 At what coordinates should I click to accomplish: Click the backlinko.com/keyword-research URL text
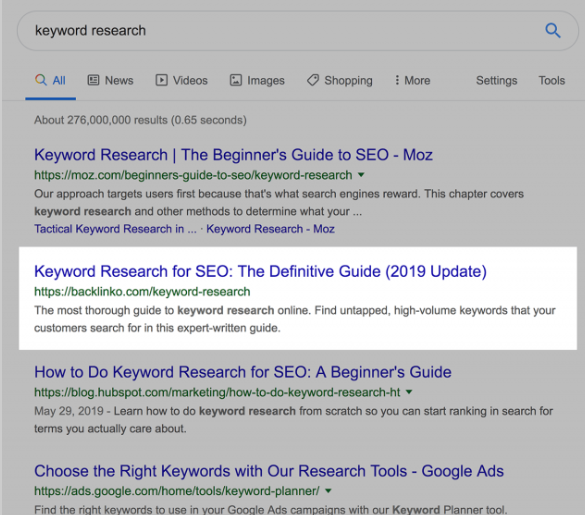142,291
